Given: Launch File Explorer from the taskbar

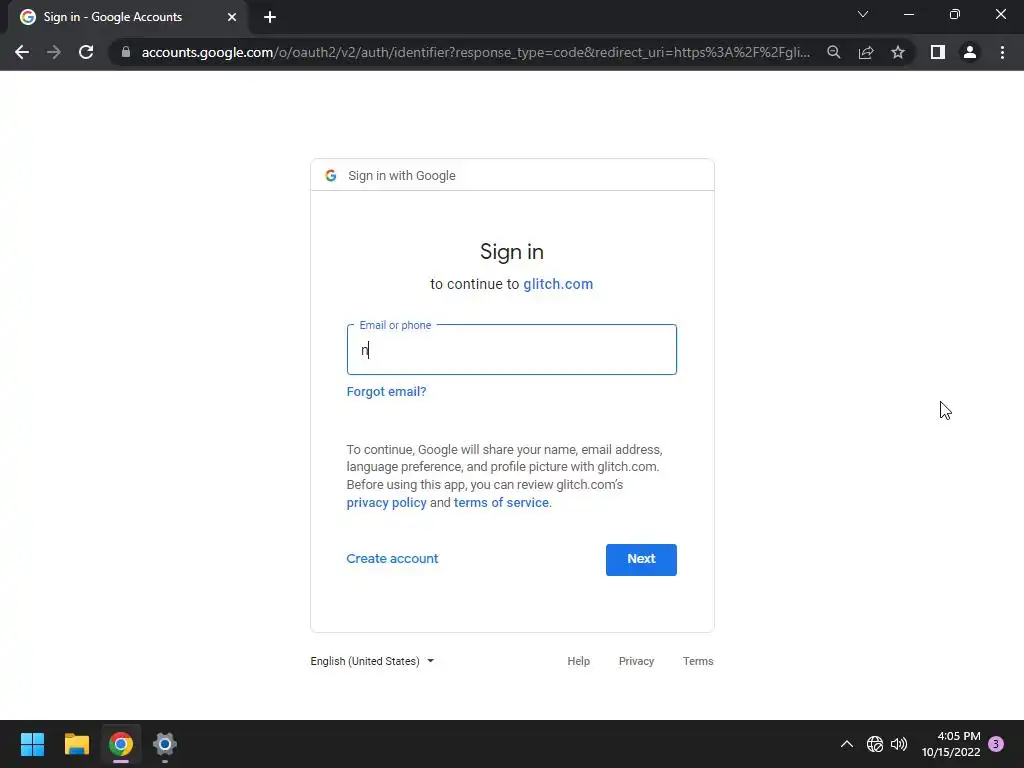Looking at the screenshot, I should [x=76, y=744].
